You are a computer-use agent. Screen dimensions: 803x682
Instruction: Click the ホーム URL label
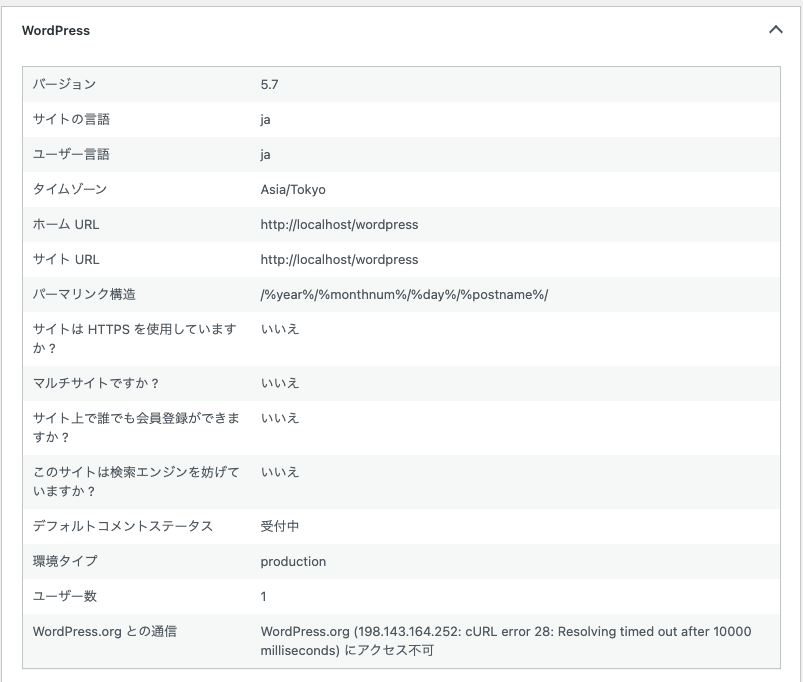[66, 224]
